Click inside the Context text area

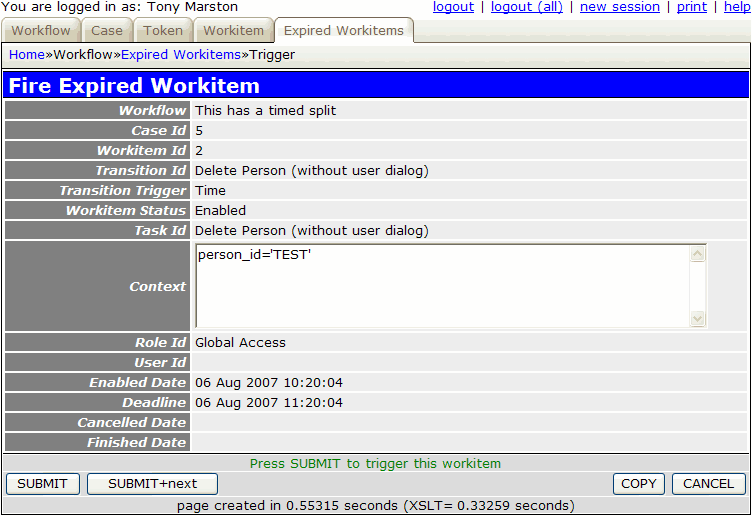440,286
